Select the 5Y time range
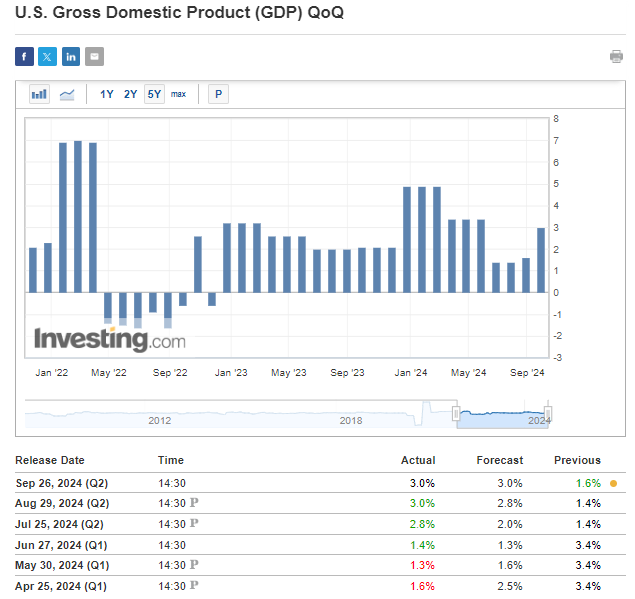This screenshot has height=599, width=635. pos(154,94)
